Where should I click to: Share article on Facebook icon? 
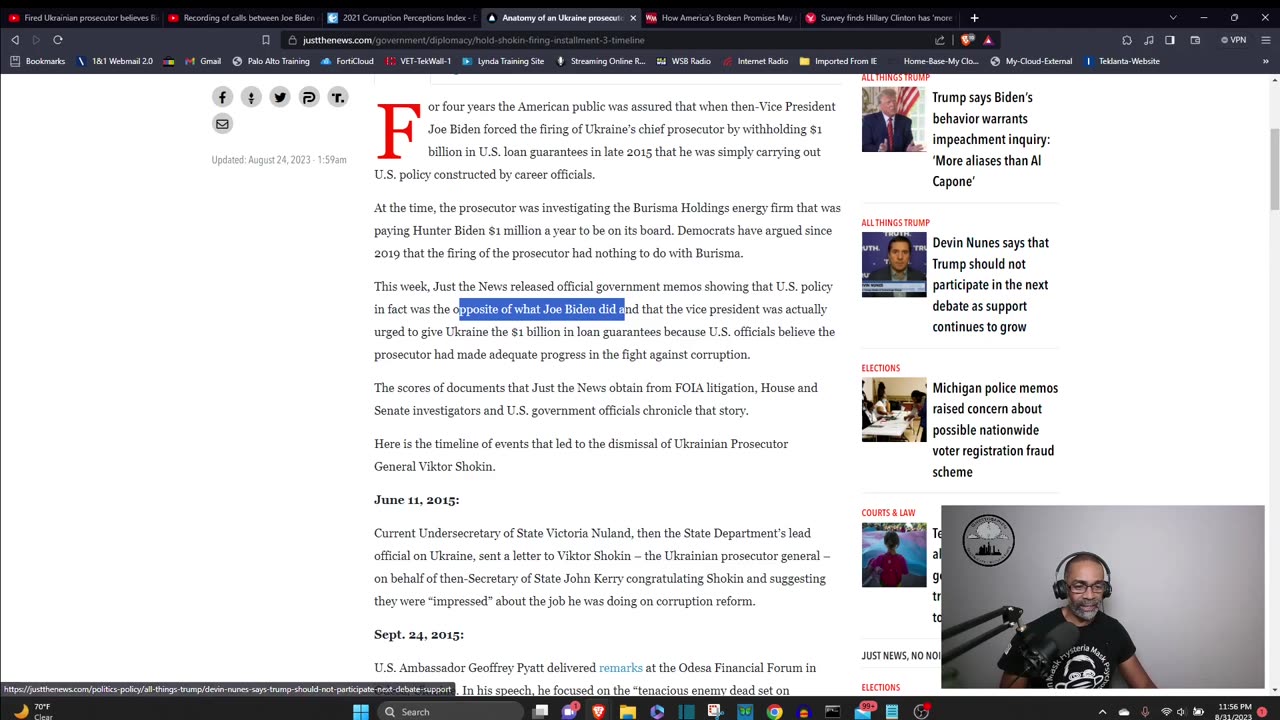222,97
